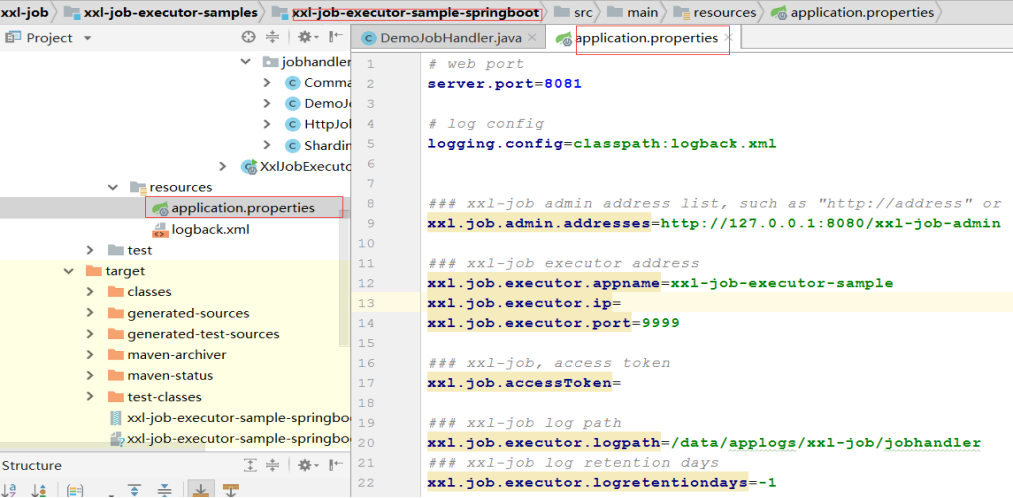Click the jobhandler package folder icon

click(x=271, y=61)
